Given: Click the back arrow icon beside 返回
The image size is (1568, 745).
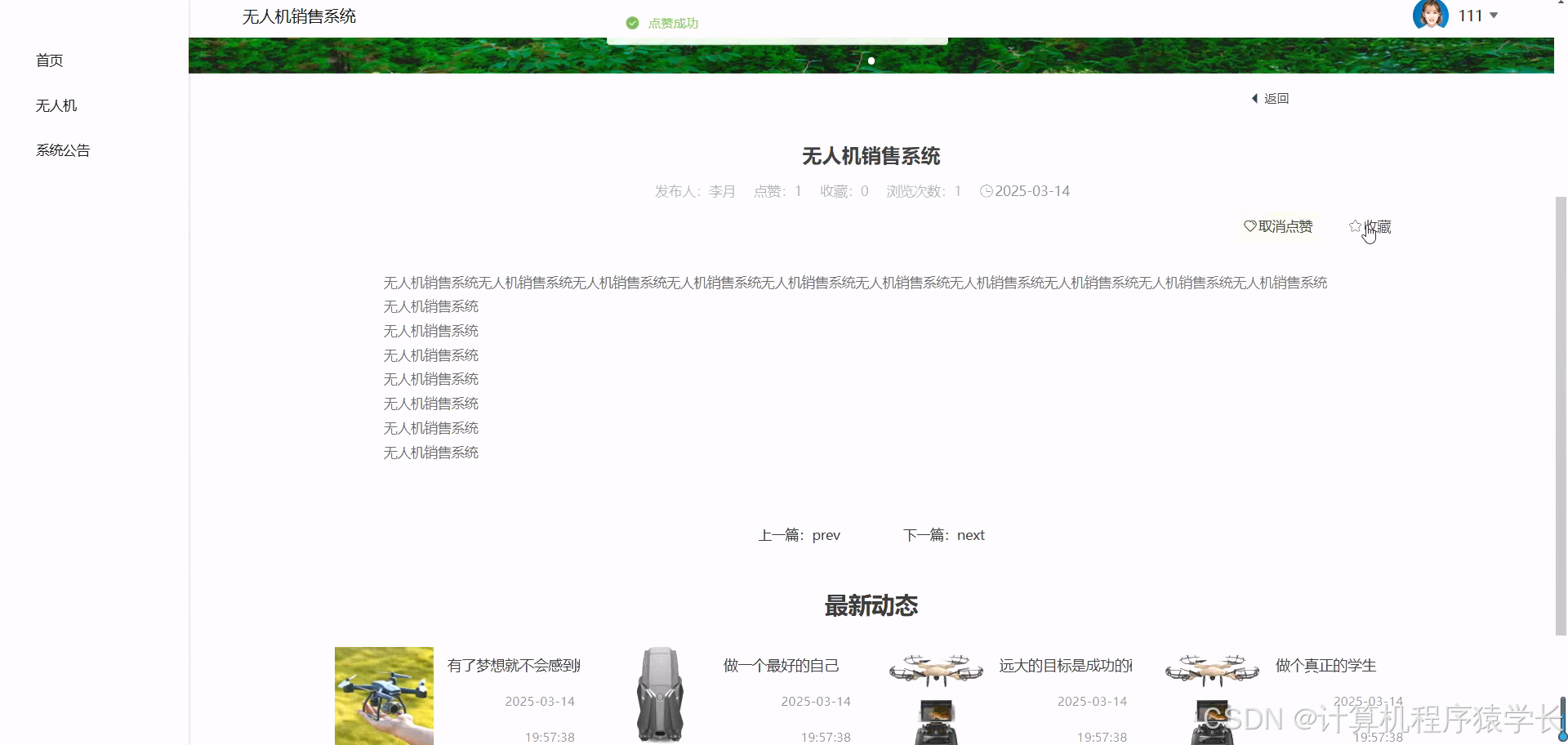Looking at the screenshot, I should click(x=1255, y=98).
